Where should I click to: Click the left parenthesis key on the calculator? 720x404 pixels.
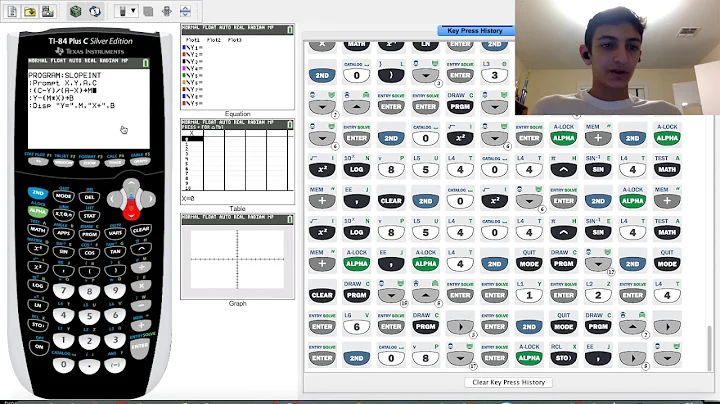click(x=89, y=271)
